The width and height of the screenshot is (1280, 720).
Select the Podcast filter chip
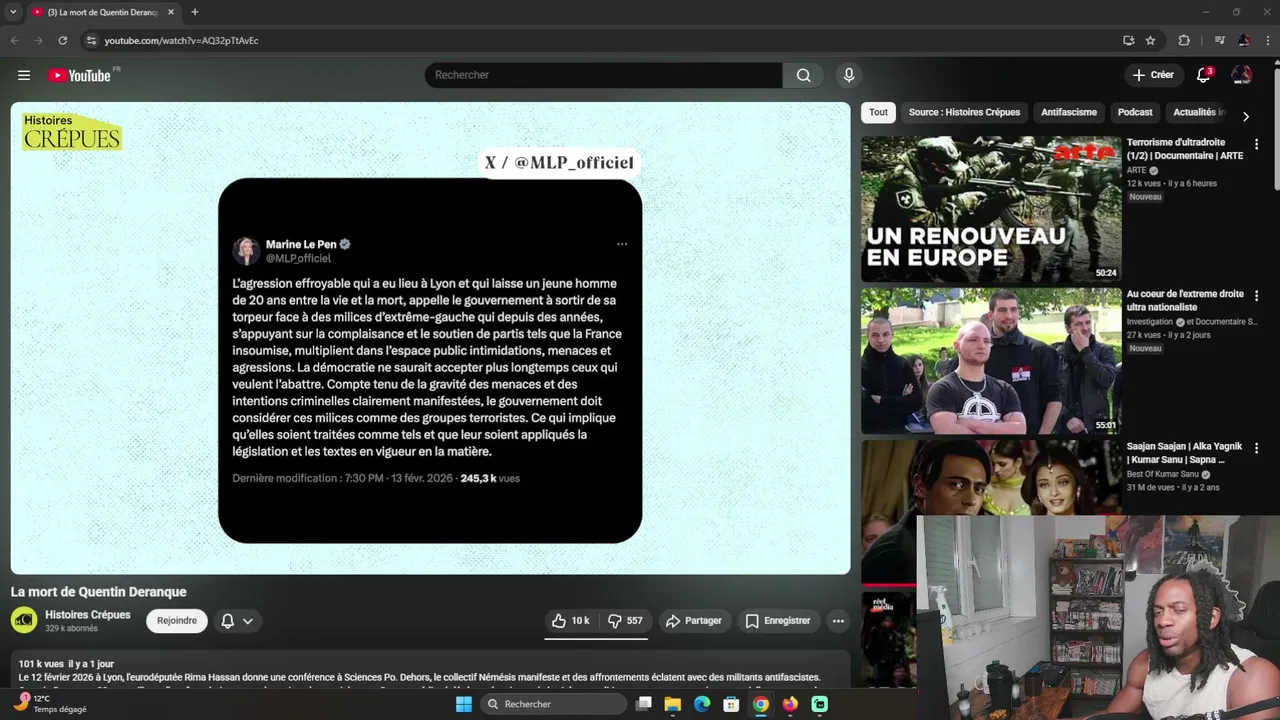1135,112
